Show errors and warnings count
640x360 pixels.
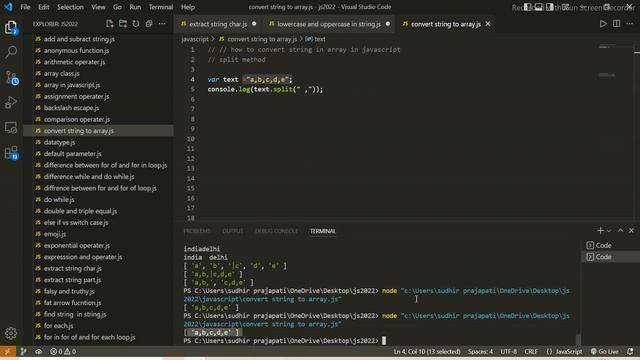63,351
